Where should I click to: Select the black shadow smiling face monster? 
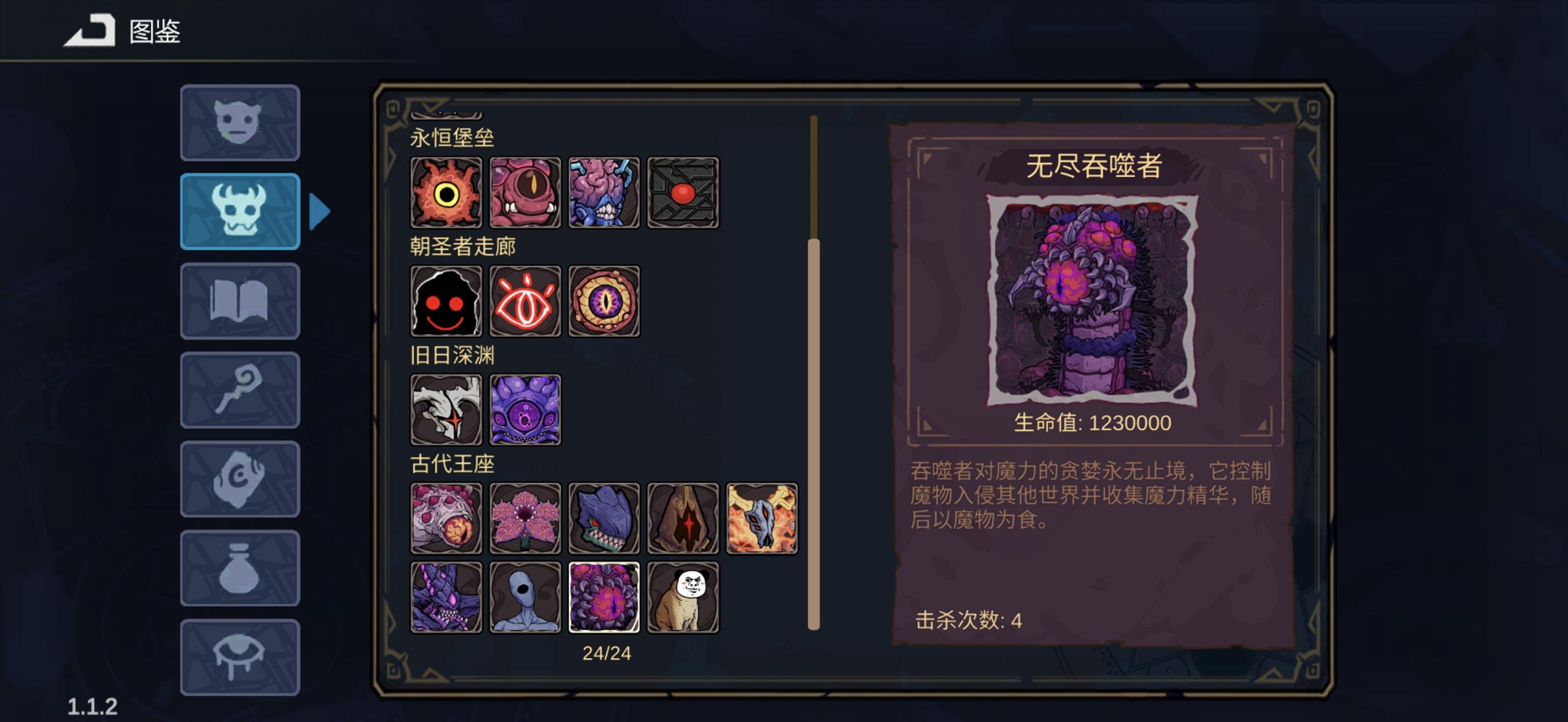coord(446,301)
